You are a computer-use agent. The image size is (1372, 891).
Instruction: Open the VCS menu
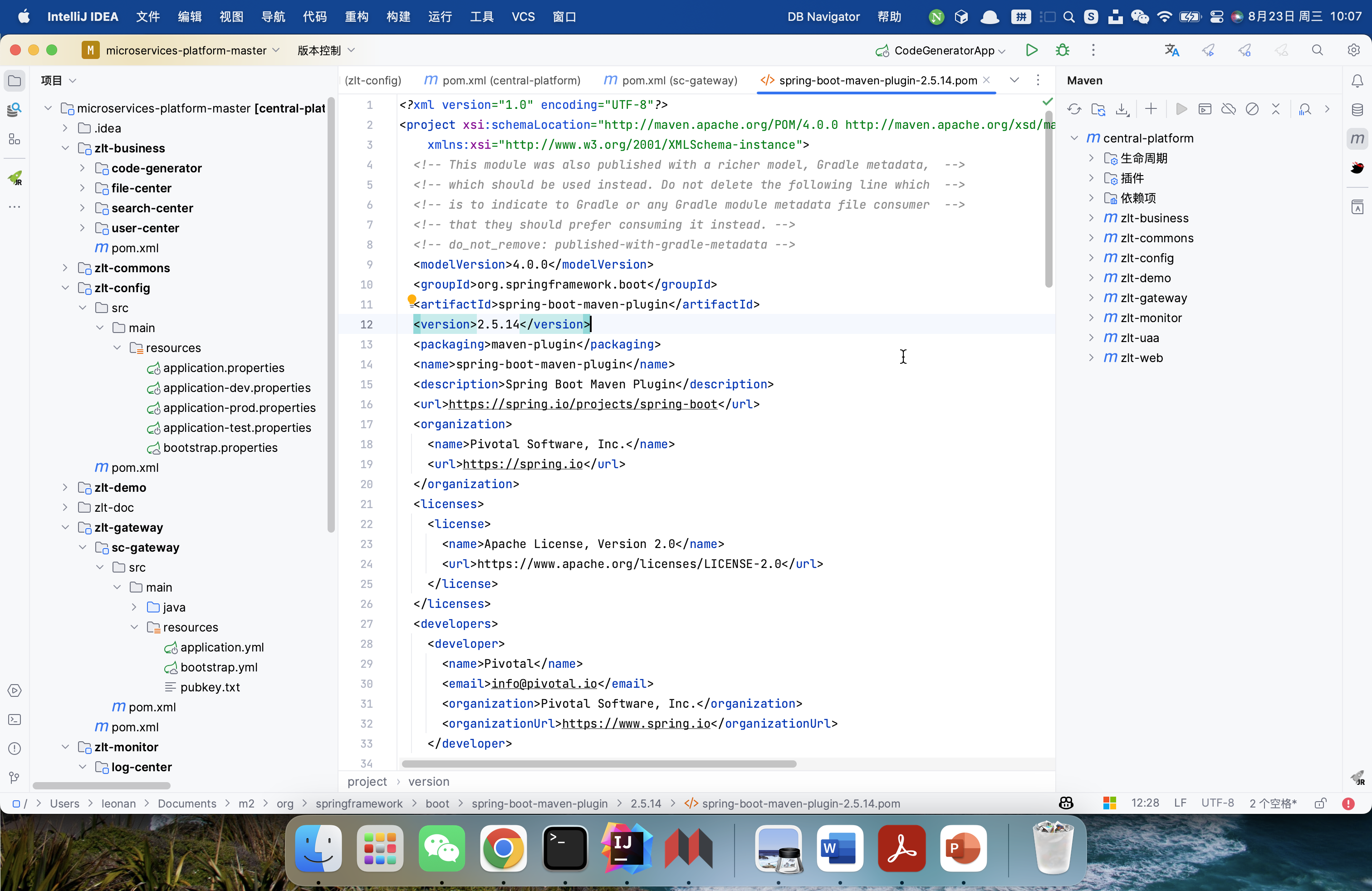coord(523,17)
